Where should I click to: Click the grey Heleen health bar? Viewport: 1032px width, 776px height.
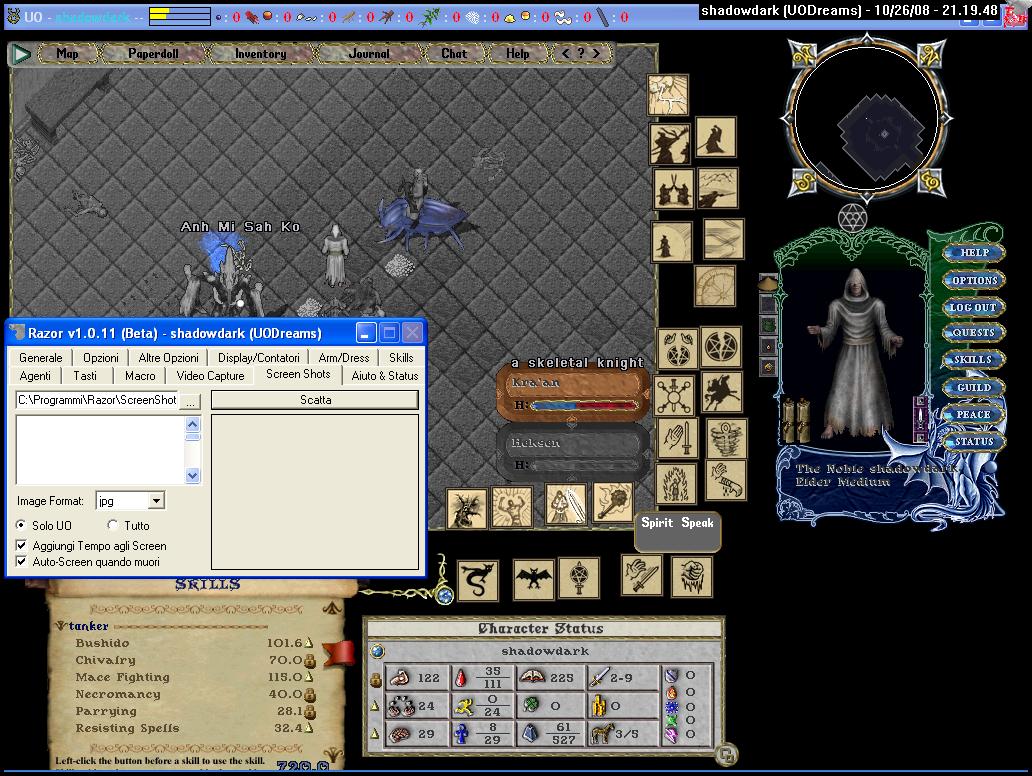point(573,453)
